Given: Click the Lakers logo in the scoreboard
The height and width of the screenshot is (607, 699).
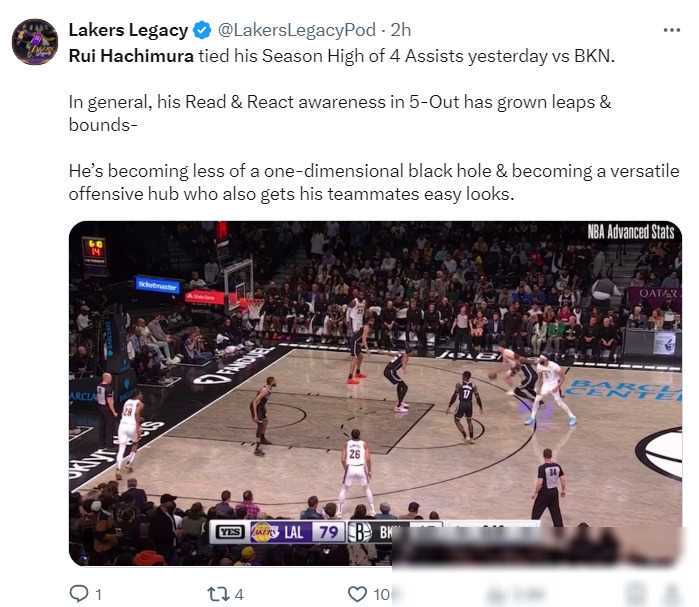Looking at the screenshot, I should coord(264,532).
